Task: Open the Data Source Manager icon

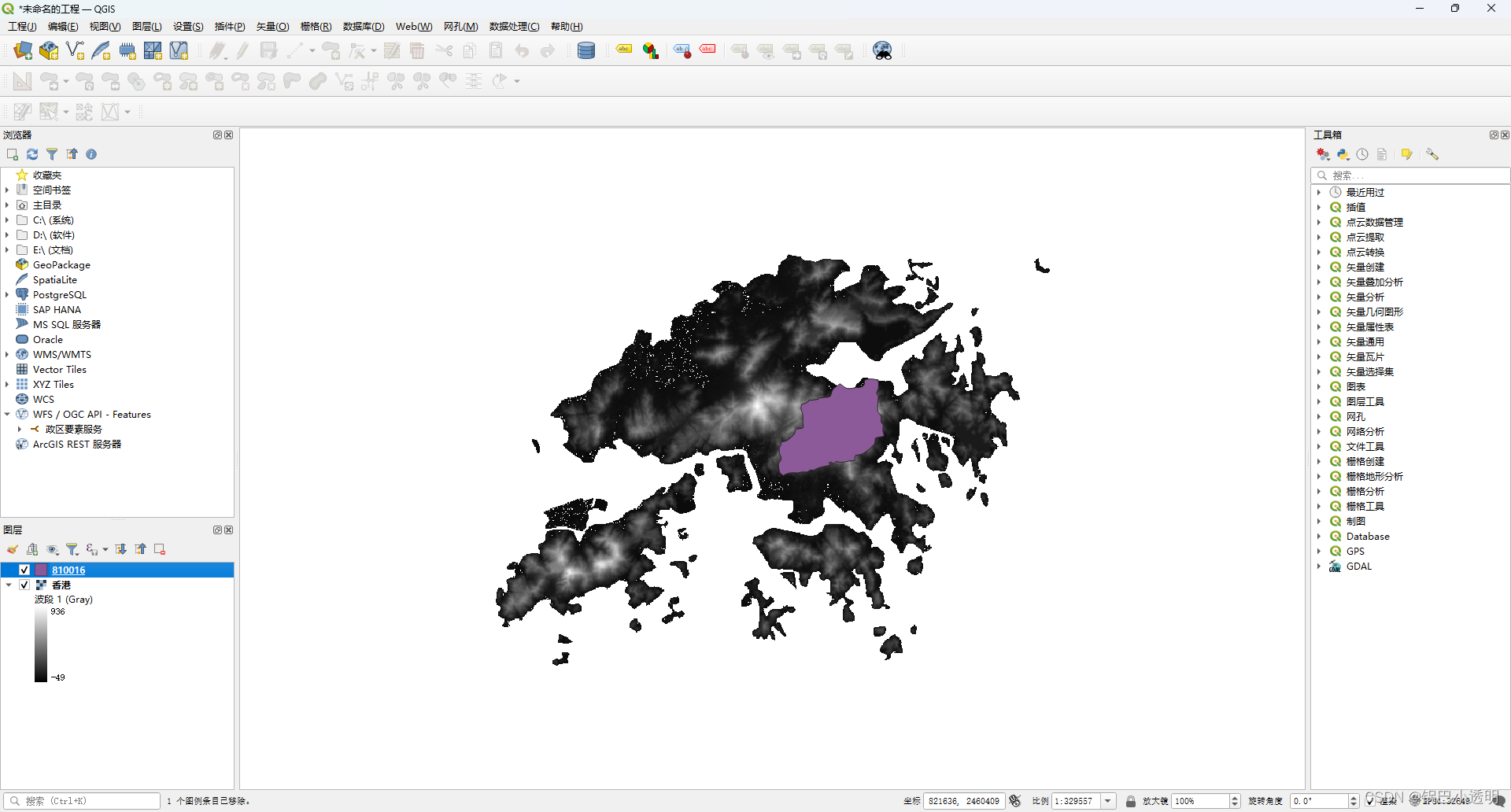Action: tap(23, 51)
